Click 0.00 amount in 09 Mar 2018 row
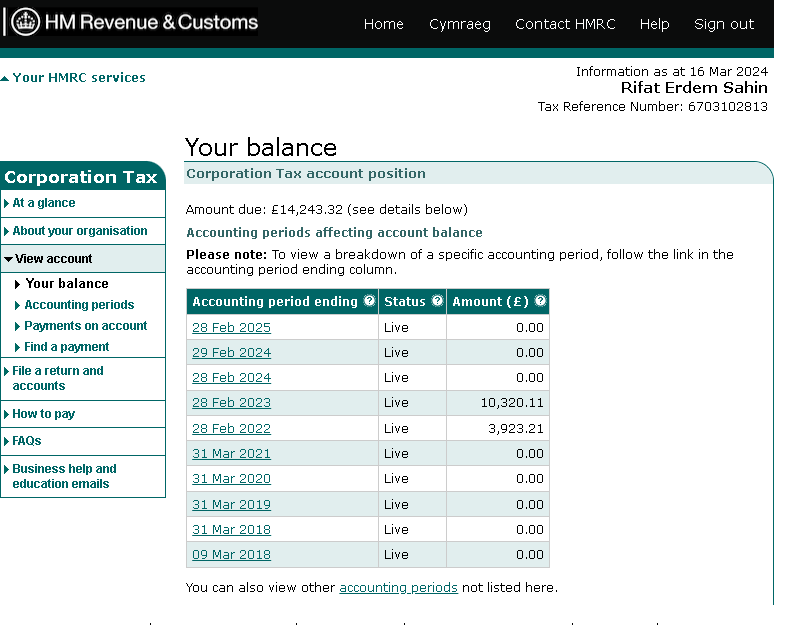This screenshot has width=810, height=625. click(529, 554)
